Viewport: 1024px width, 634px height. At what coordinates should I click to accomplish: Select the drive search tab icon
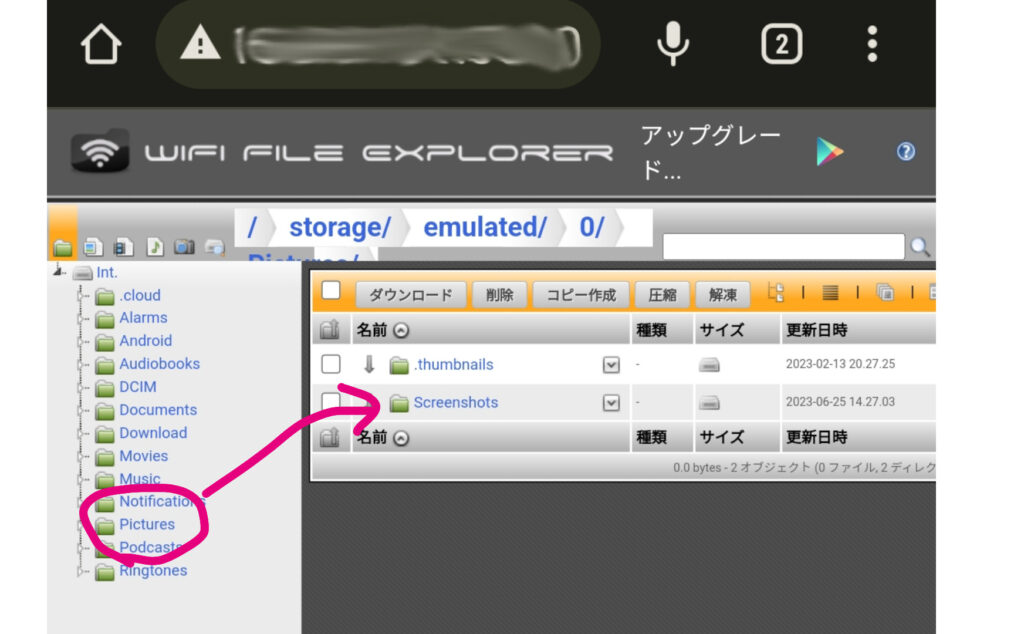click(214, 247)
